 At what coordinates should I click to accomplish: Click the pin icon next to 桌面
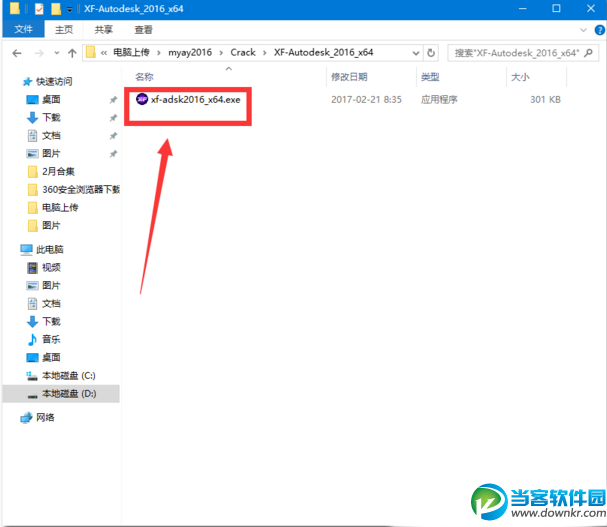(x=113, y=100)
